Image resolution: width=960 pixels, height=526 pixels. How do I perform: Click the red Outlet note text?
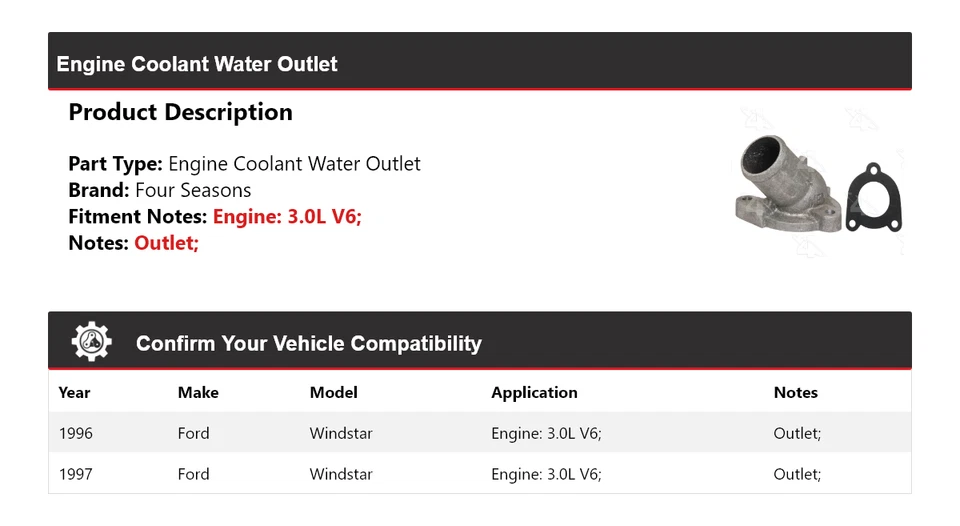(166, 242)
